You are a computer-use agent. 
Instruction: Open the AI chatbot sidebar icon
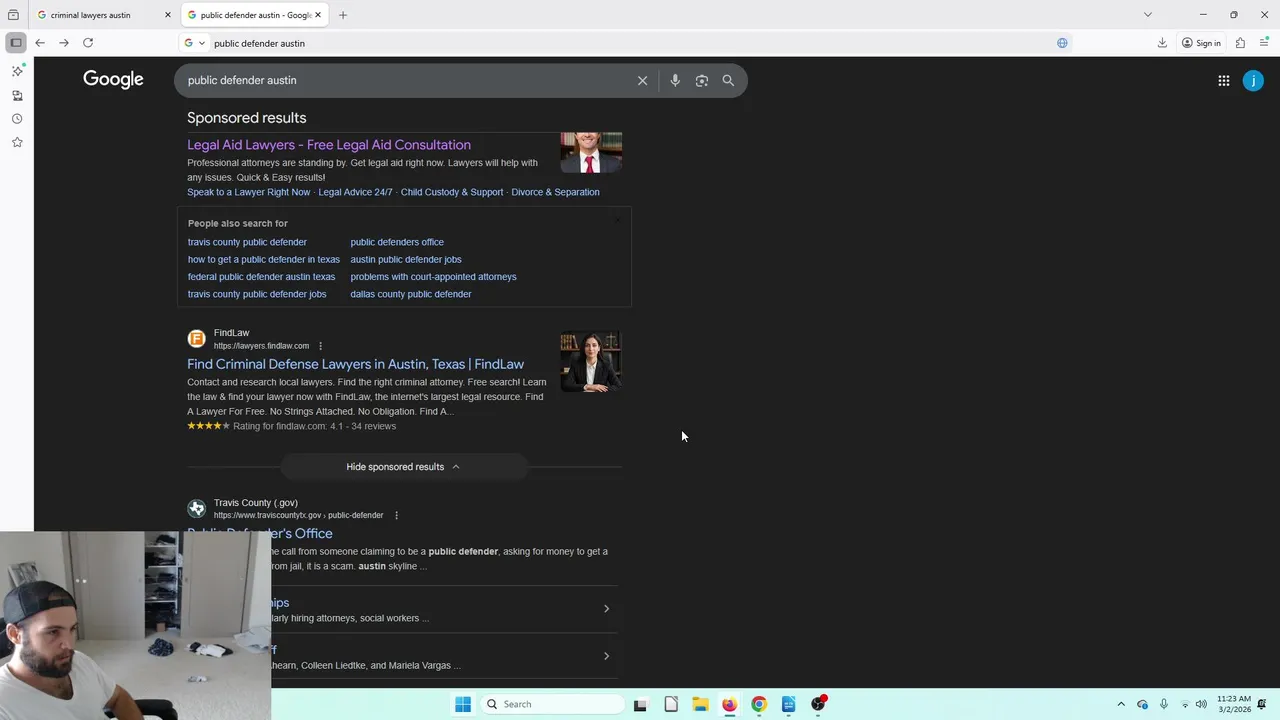[x=17, y=71]
